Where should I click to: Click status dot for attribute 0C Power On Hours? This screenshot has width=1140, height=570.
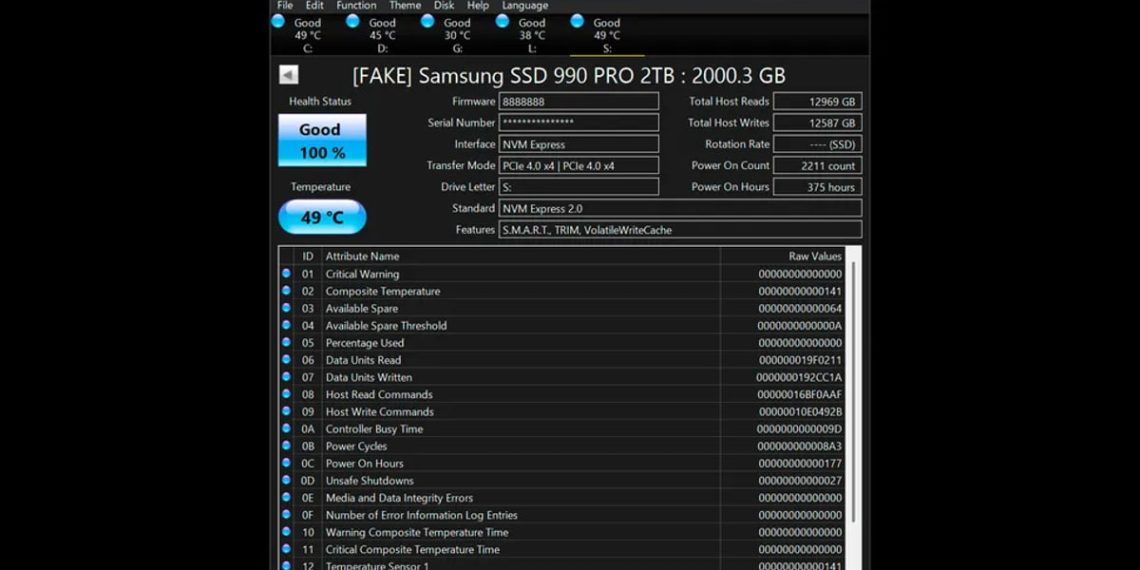[286, 463]
